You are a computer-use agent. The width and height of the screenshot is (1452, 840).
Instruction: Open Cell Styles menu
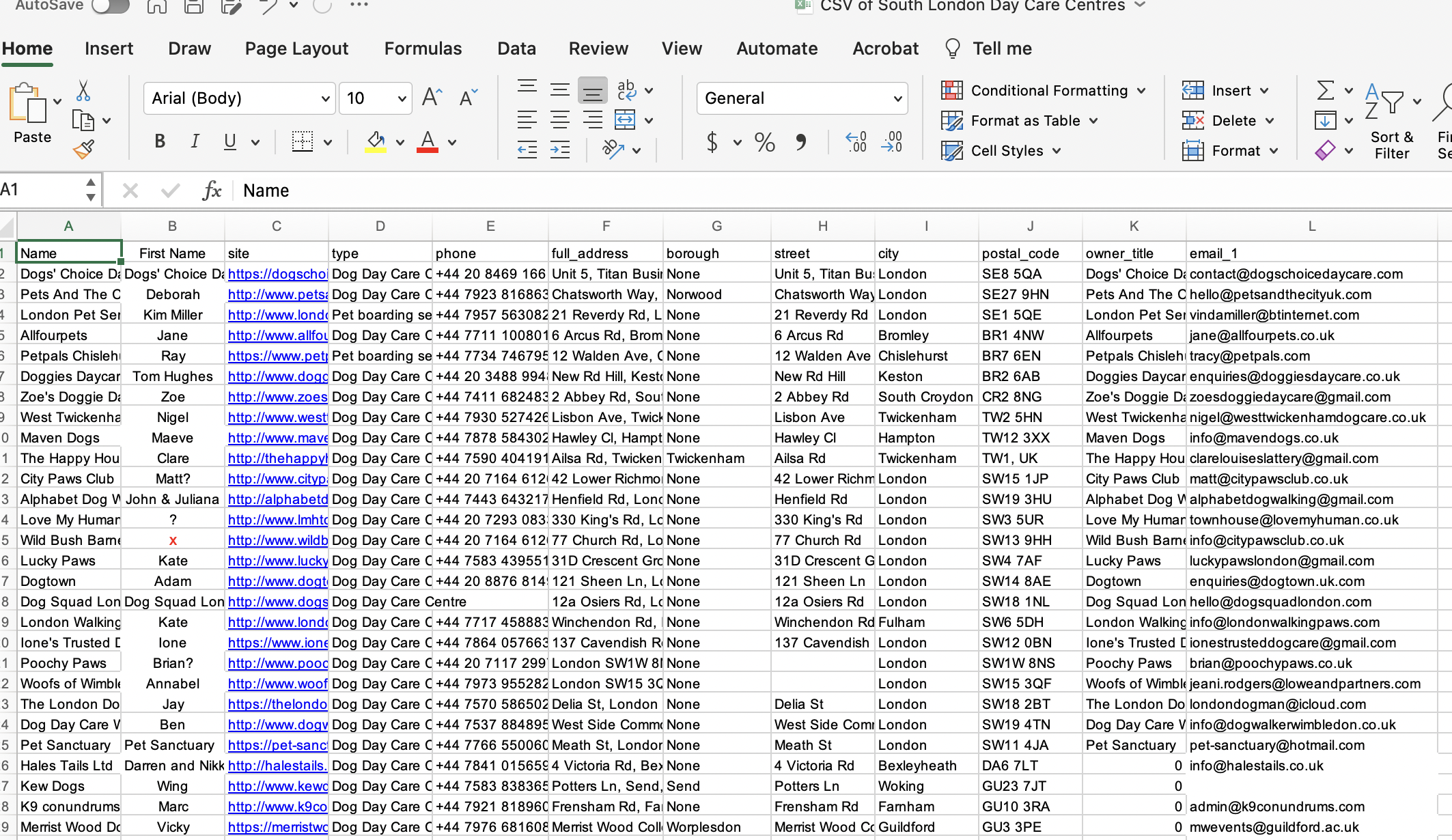point(1001,151)
